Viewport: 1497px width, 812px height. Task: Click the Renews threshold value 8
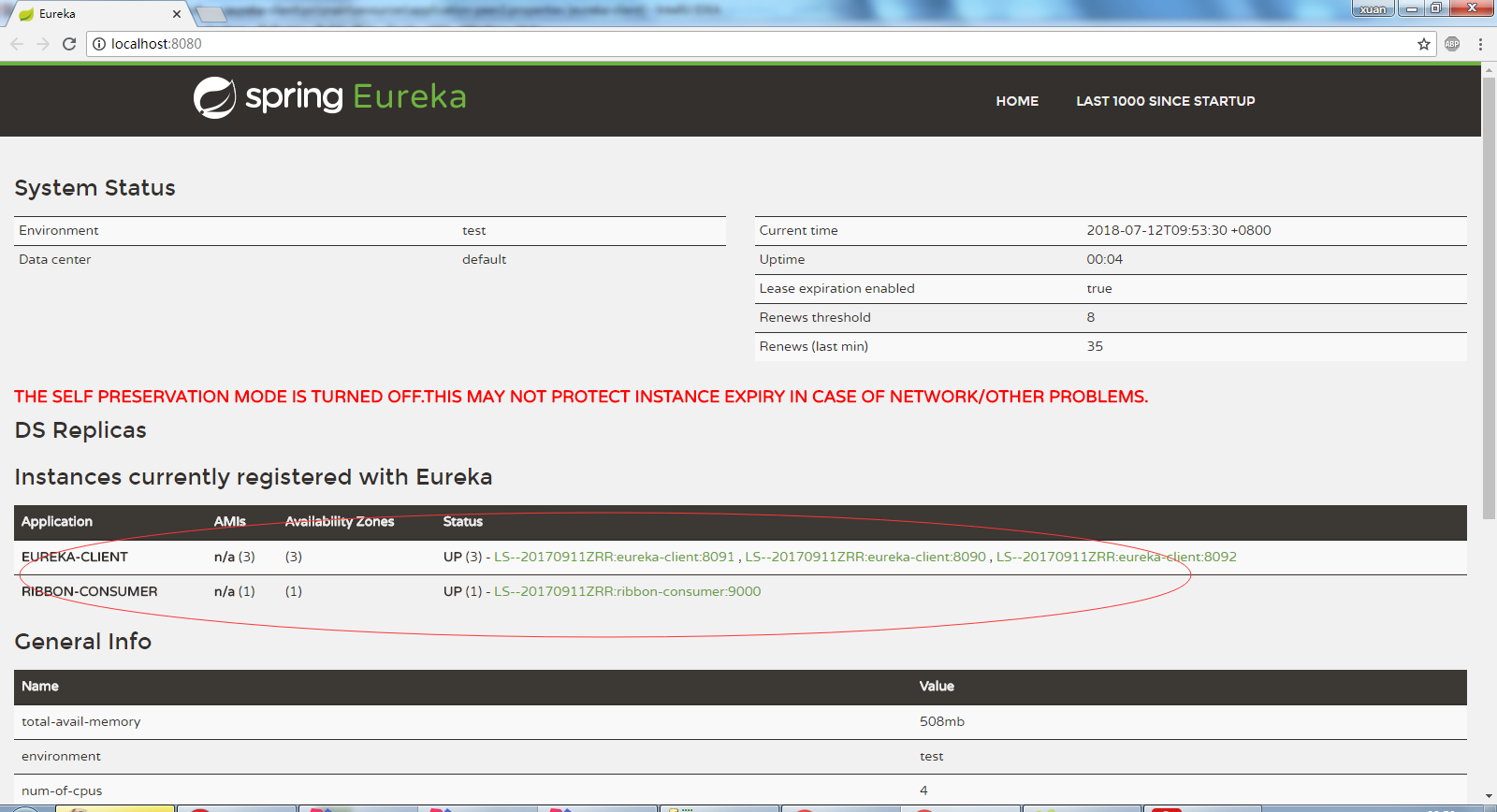(x=1091, y=317)
